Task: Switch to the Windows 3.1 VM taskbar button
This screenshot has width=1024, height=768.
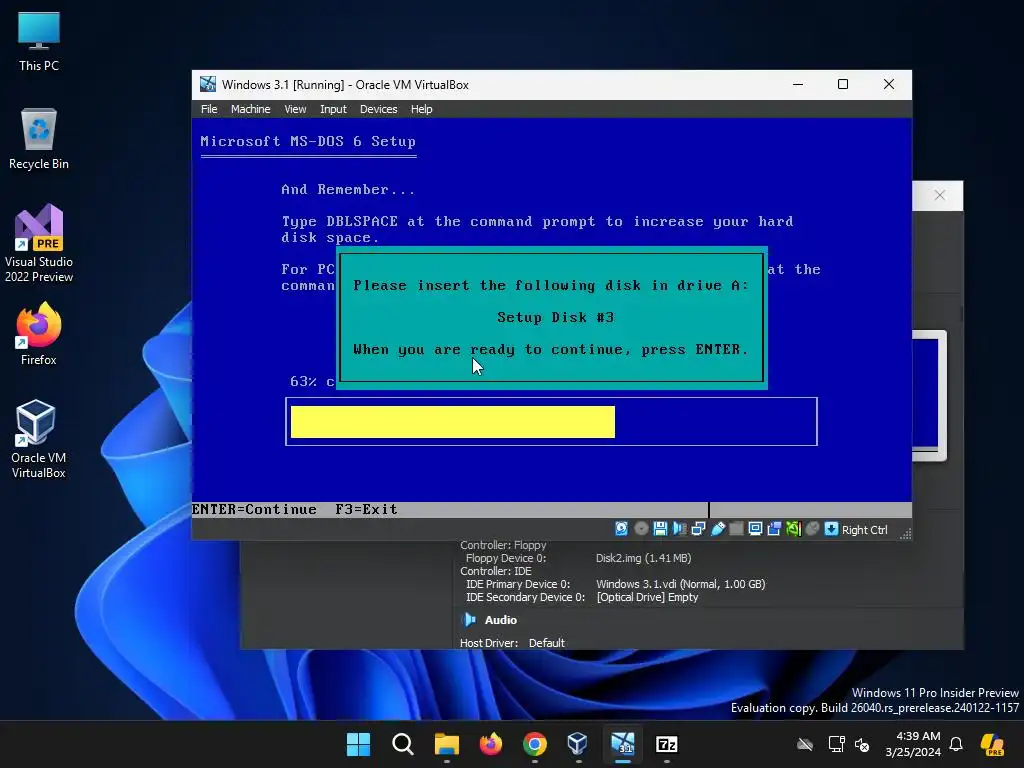Action: pos(623,744)
